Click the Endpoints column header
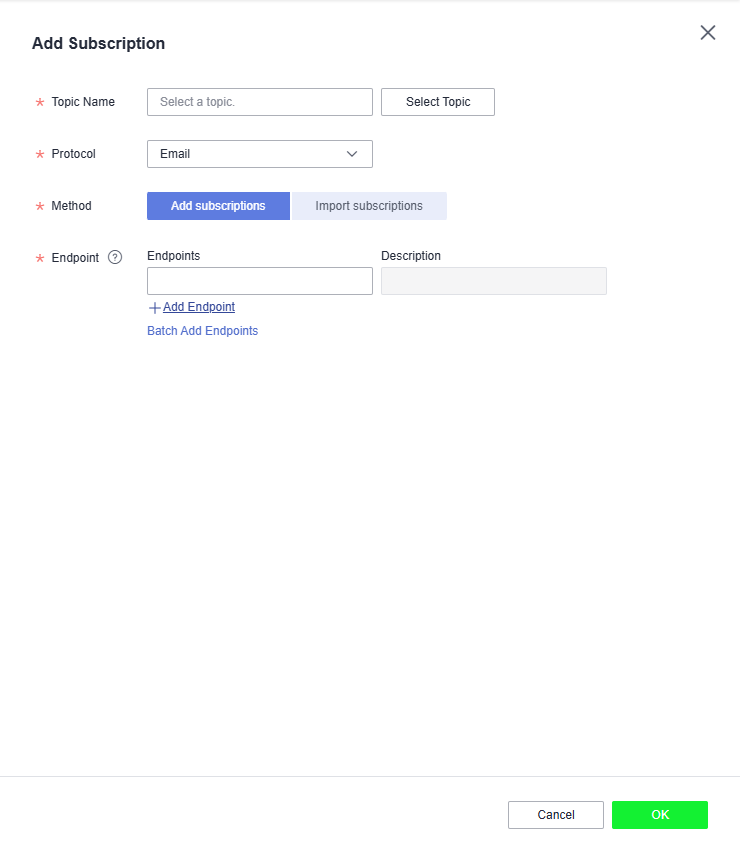 [x=173, y=256]
